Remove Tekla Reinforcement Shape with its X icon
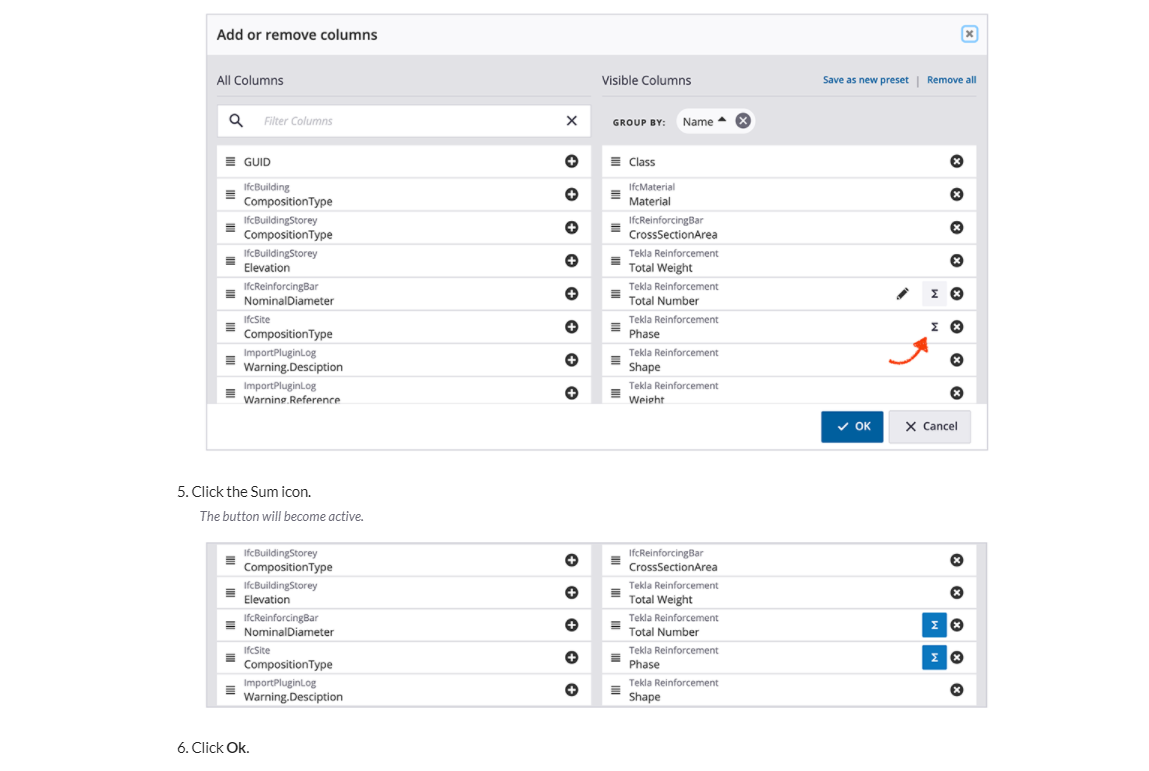This screenshot has width=1149, height=771. 956,359
